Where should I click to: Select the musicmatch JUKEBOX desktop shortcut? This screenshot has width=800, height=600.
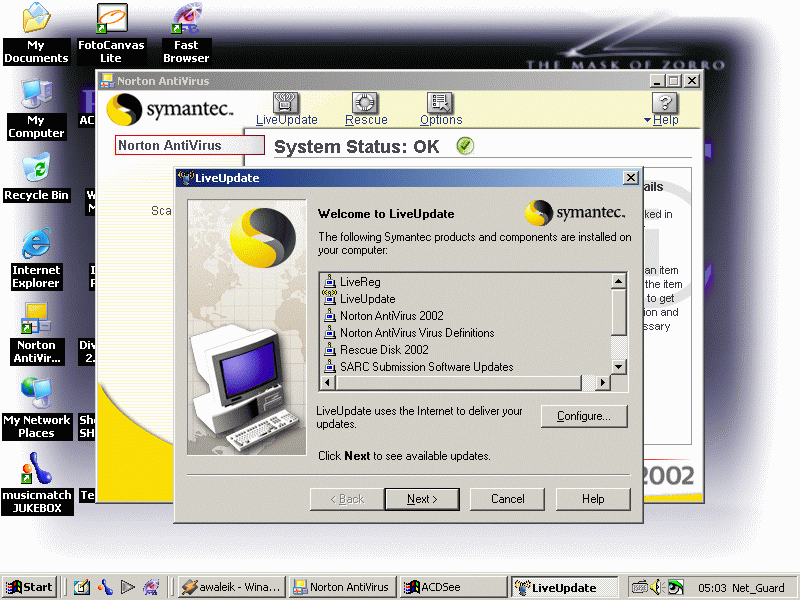[x=37, y=484]
